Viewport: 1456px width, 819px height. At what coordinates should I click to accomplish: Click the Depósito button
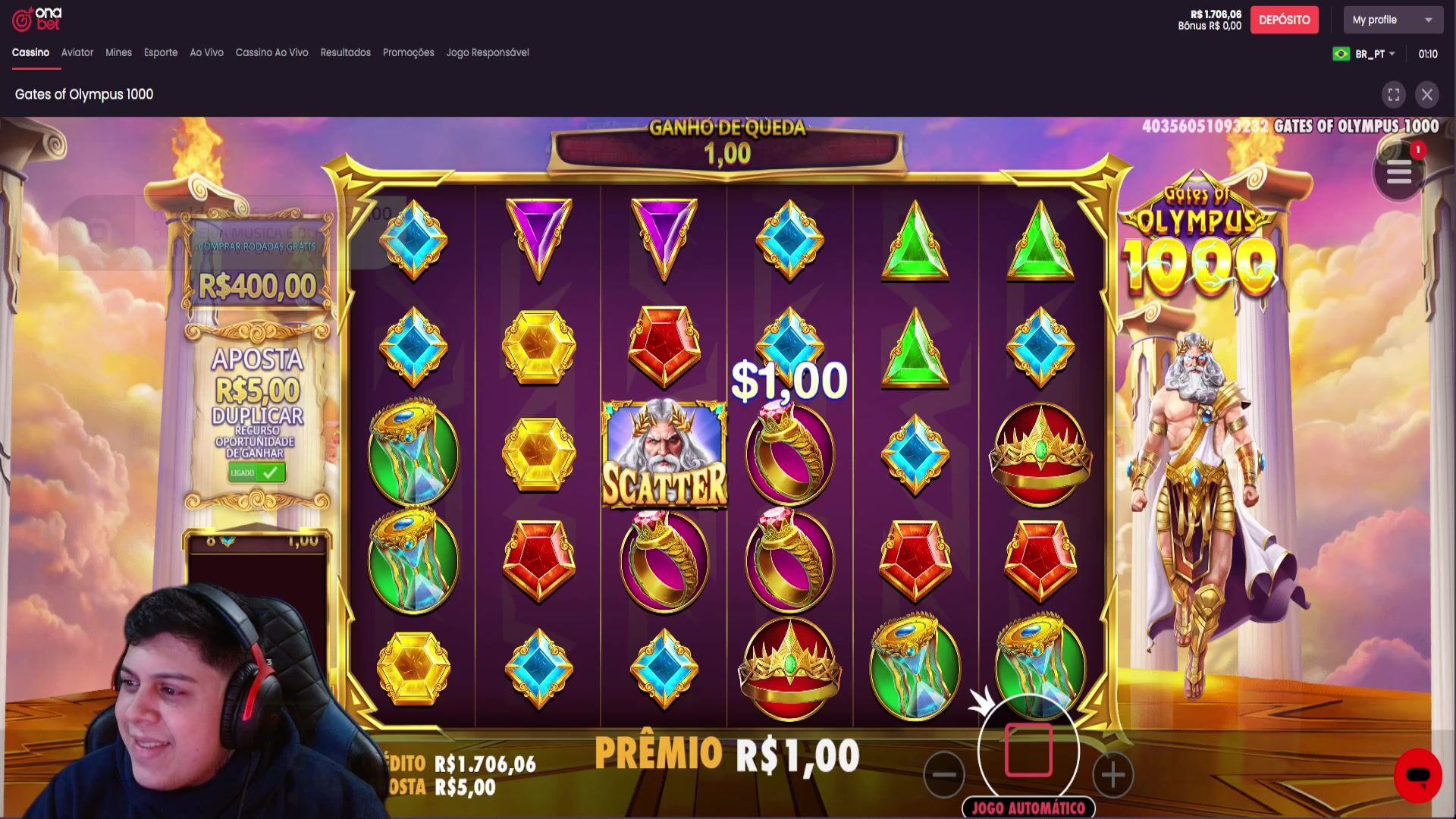tap(1284, 20)
